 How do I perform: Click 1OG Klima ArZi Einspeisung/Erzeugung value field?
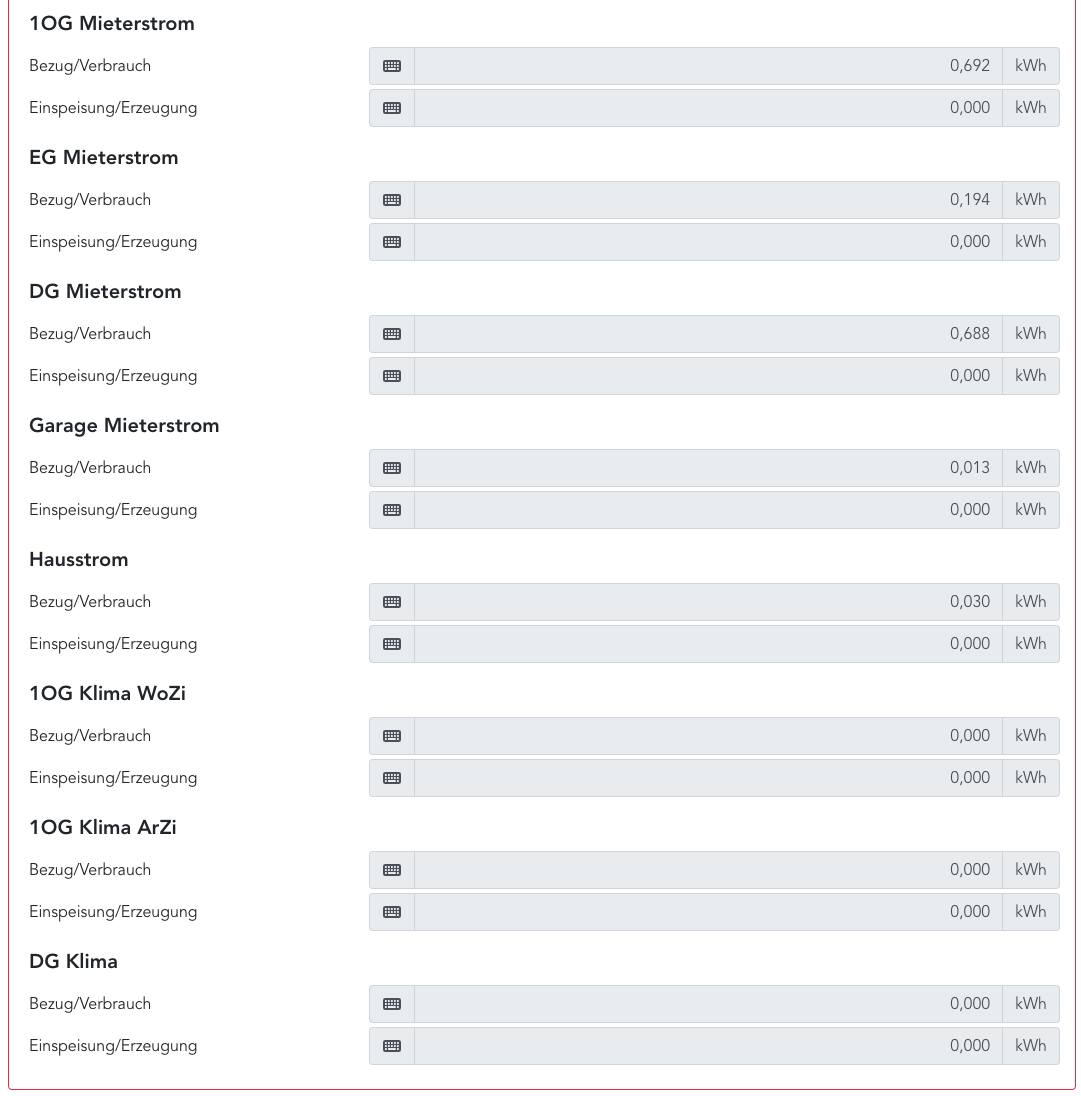coord(708,912)
